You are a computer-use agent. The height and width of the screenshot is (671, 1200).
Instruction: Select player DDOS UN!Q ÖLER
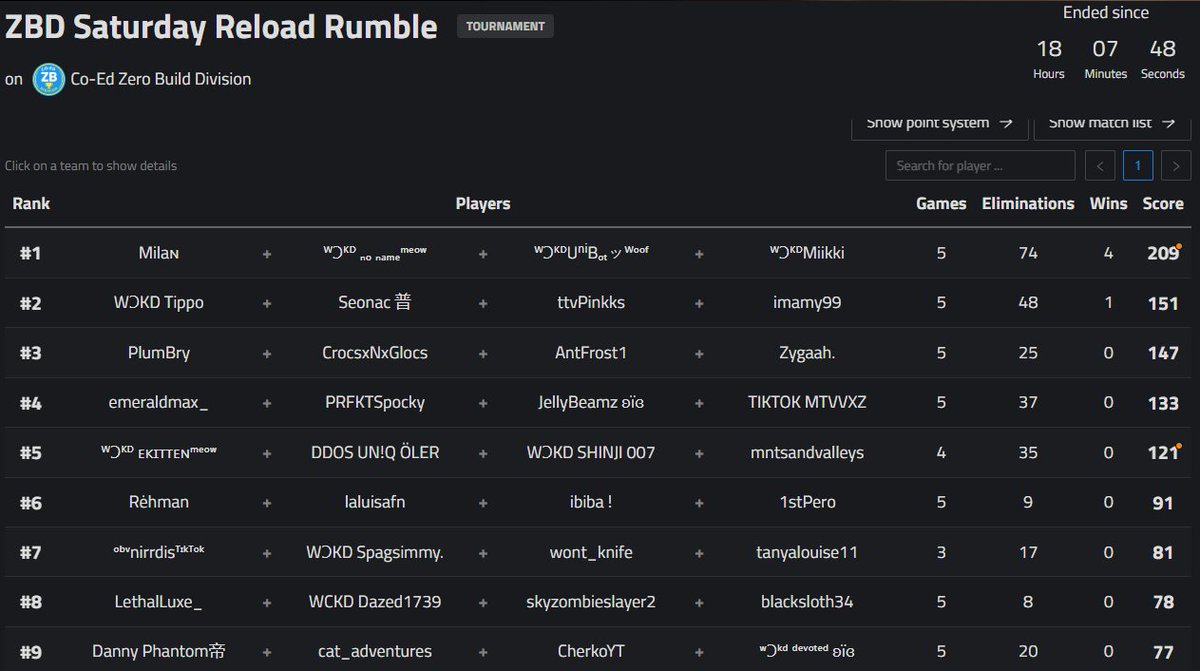point(375,453)
